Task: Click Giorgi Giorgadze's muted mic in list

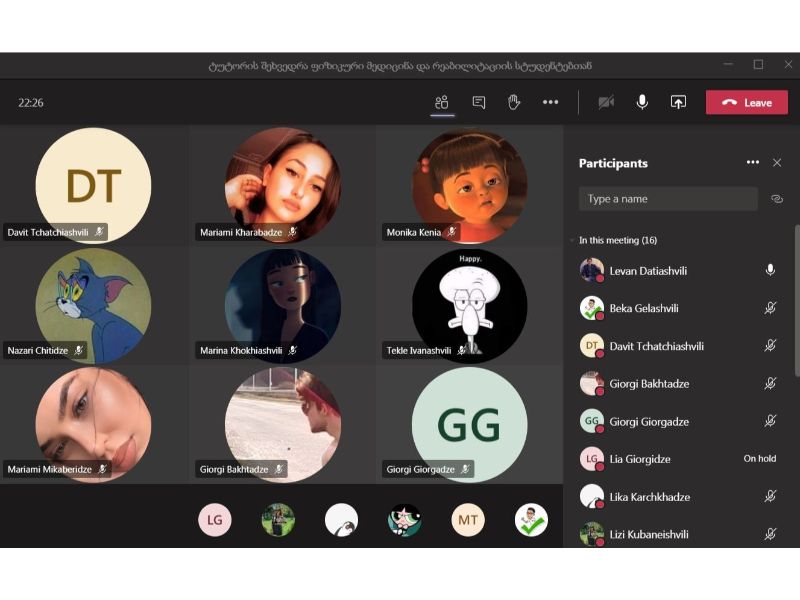Action: pos(770,421)
